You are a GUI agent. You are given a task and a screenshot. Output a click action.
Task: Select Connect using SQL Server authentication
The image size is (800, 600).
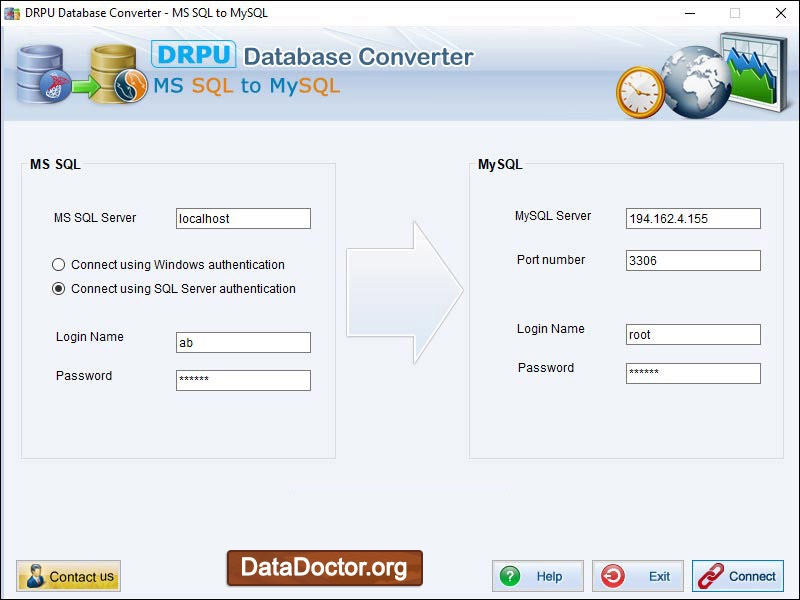pos(59,289)
